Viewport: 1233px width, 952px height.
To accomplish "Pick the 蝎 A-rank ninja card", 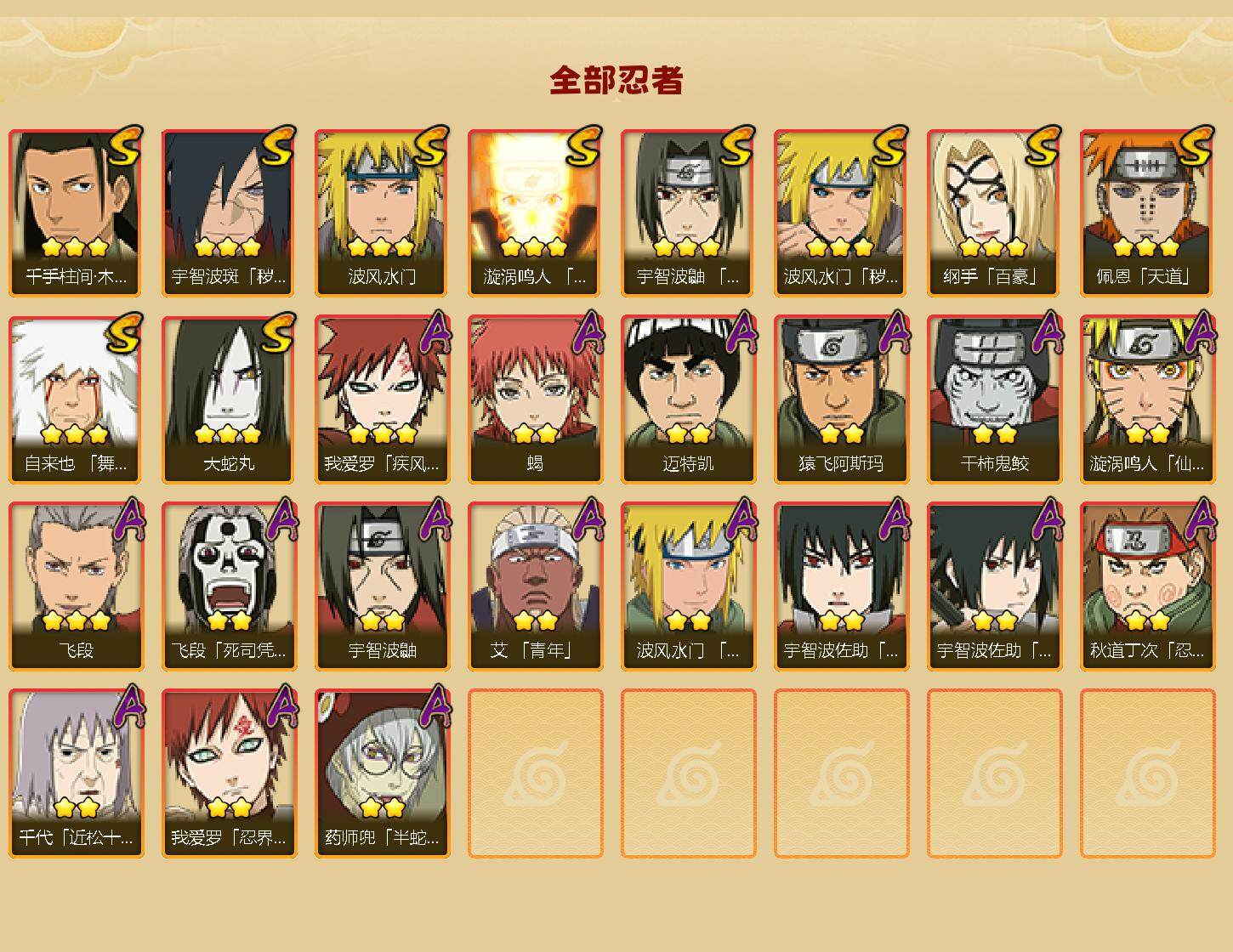I will tap(536, 399).
